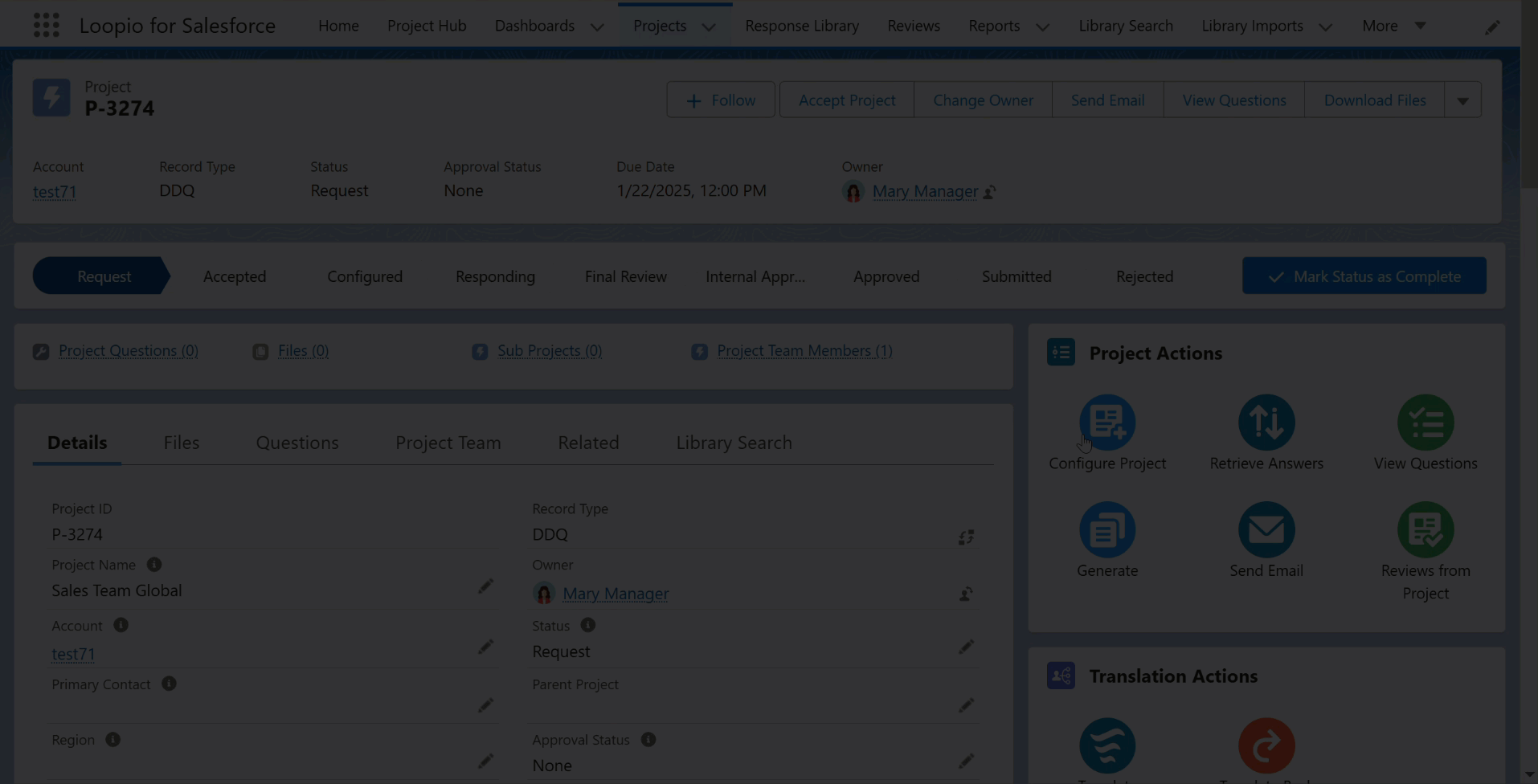Open Project Hub in navigation
Image resolution: width=1538 pixels, height=784 pixels.
[427, 26]
